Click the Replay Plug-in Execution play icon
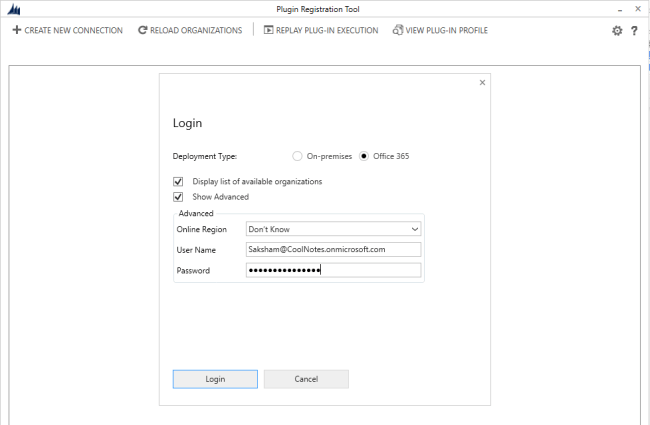The width and height of the screenshot is (650, 425). (x=269, y=30)
